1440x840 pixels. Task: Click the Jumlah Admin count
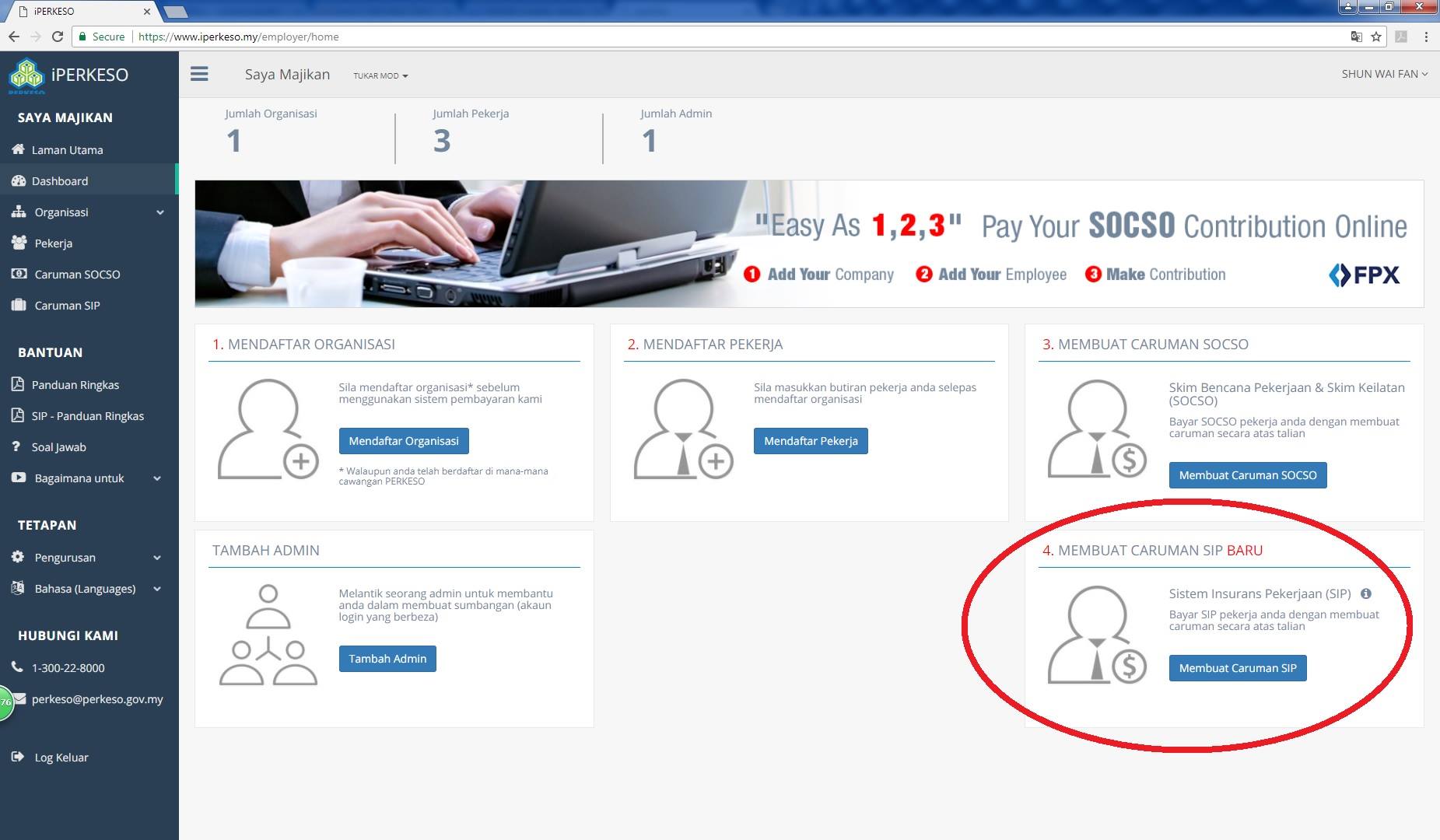[650, 141]
